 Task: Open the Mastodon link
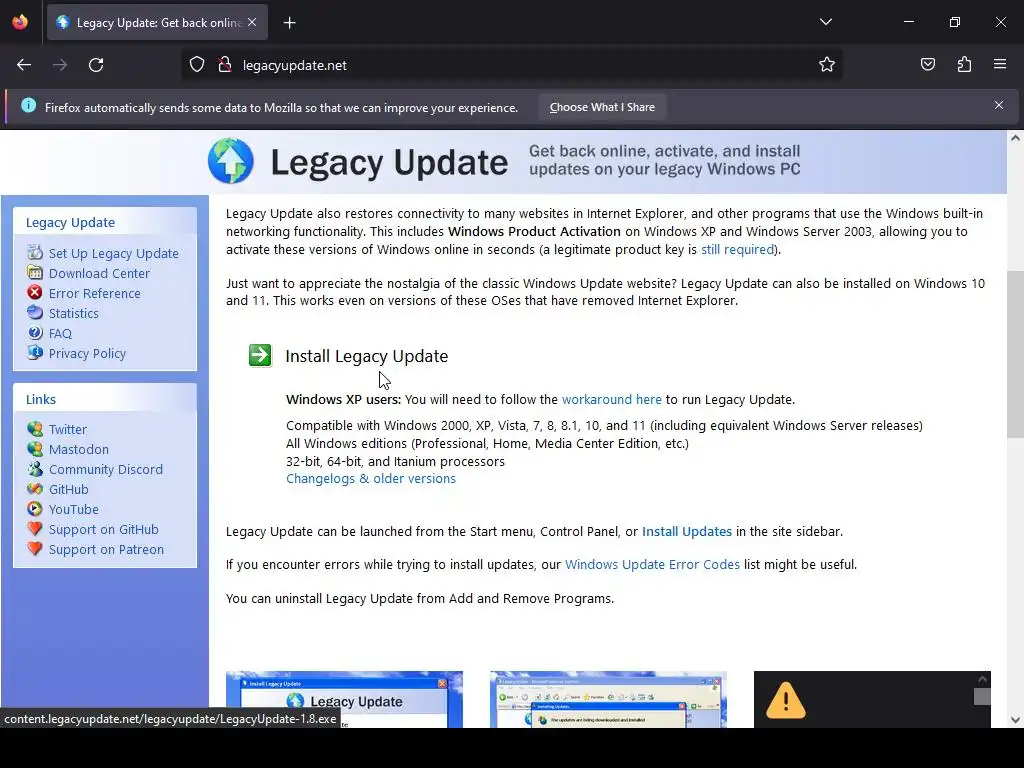(x=79, y=450)
